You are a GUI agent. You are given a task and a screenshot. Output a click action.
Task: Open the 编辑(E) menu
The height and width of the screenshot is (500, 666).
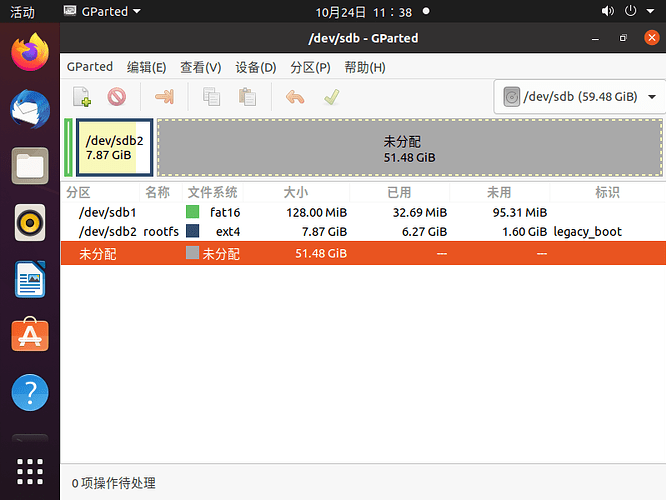coord(146,67)
